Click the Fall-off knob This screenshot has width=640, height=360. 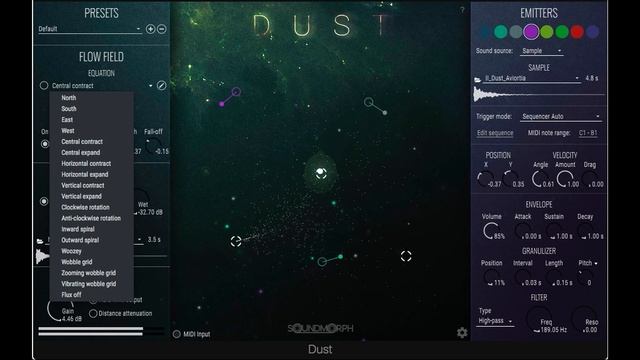click(x=153, y=146)
